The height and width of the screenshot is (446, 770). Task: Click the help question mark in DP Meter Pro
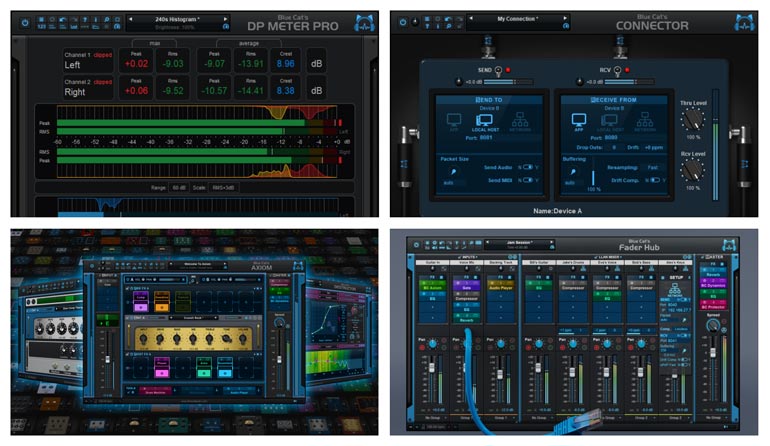84,20
